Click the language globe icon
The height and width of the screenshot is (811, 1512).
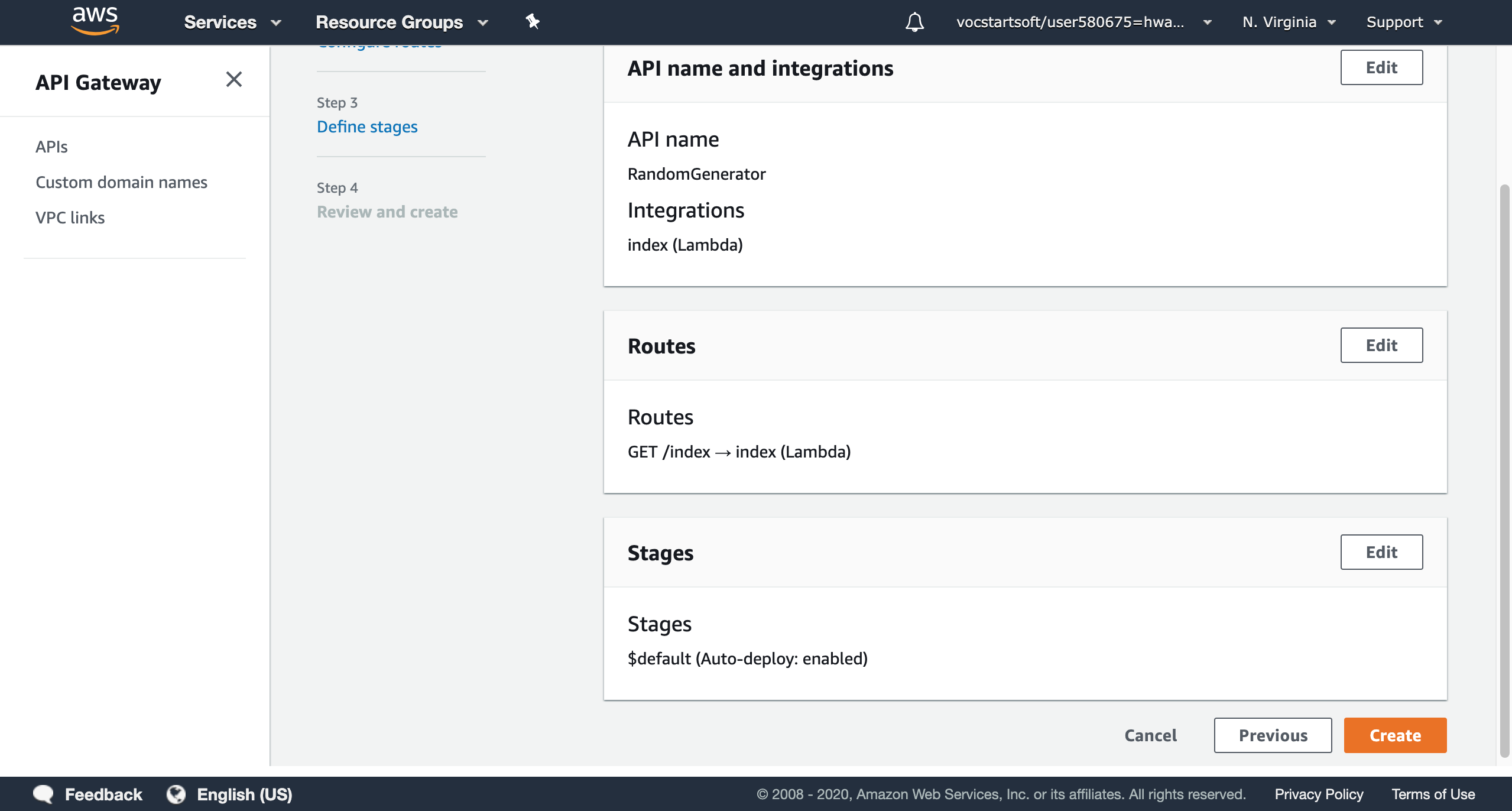click(x=176, y=794)
